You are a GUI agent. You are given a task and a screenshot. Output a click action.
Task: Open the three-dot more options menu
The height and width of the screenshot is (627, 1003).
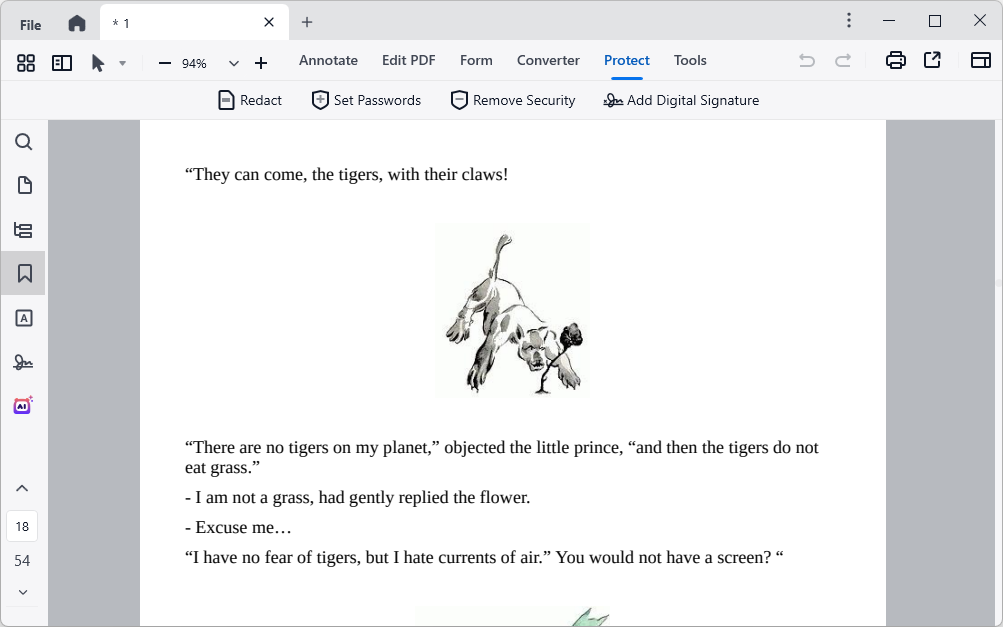849,21
